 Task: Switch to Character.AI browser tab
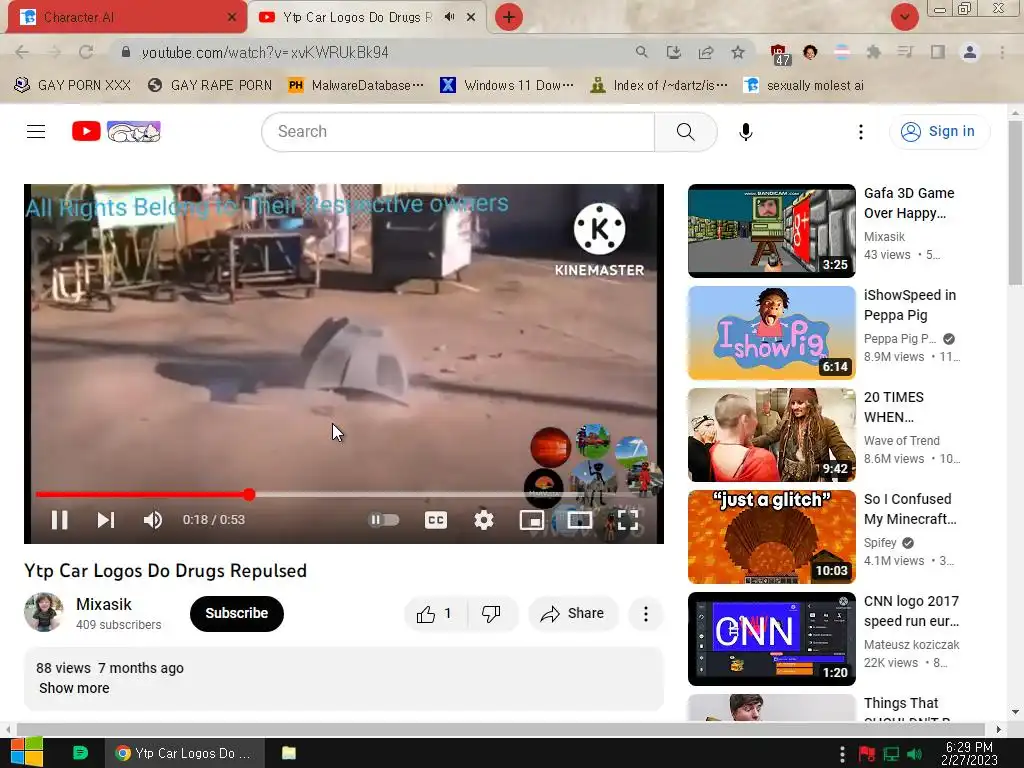(x=127, y=17)
